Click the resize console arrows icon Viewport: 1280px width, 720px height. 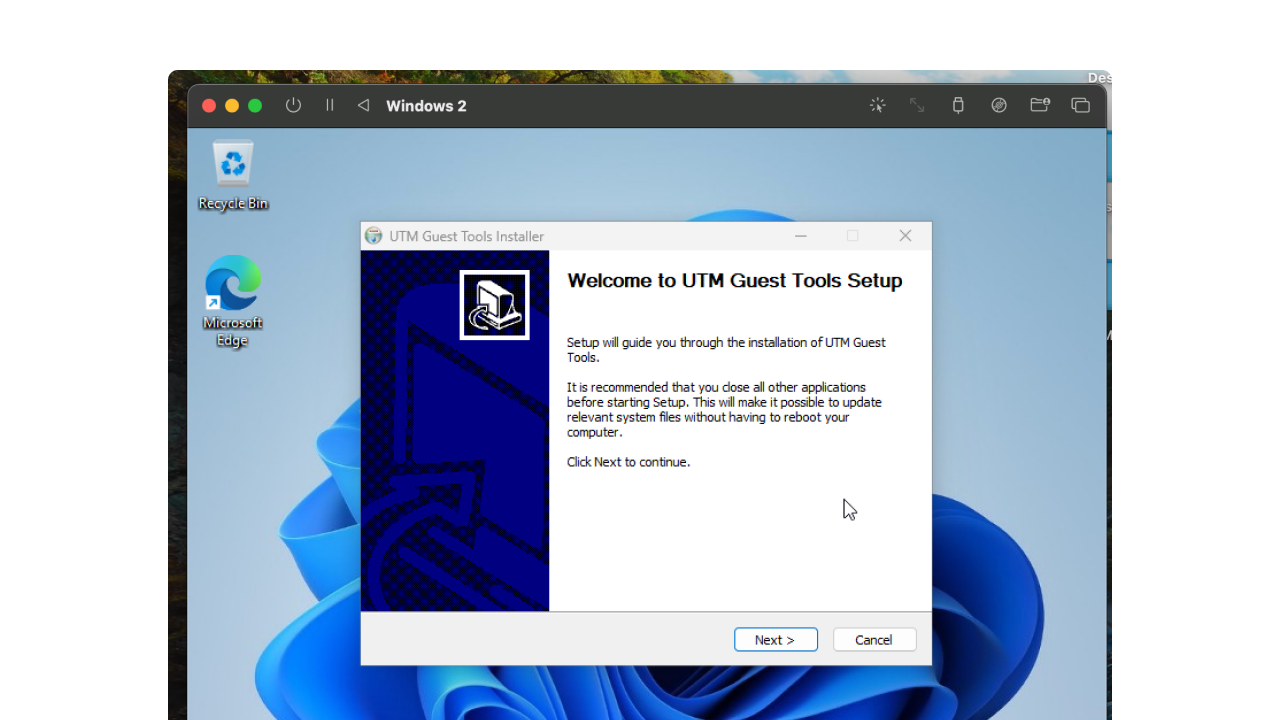tap(917, 105)
